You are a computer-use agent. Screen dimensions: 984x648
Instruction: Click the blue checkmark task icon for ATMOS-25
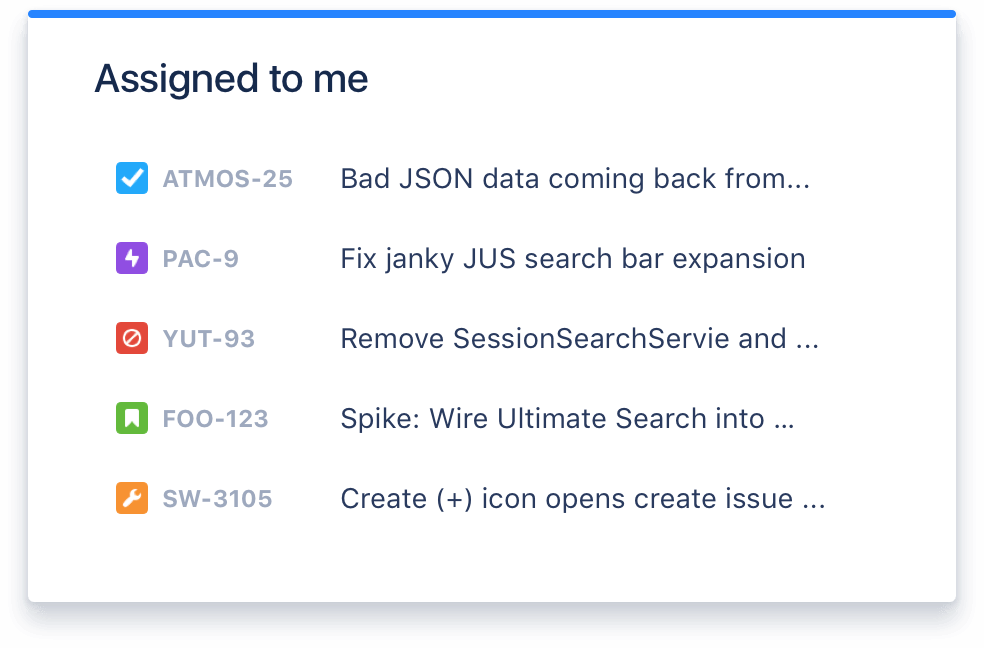click(x=131, y=178)
